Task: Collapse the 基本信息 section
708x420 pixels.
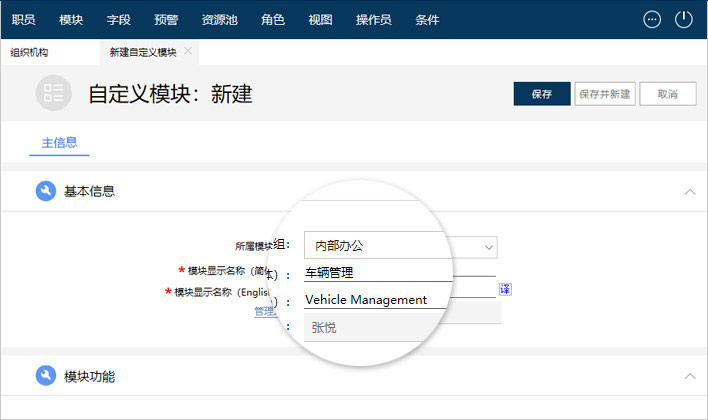Action: 688,191
